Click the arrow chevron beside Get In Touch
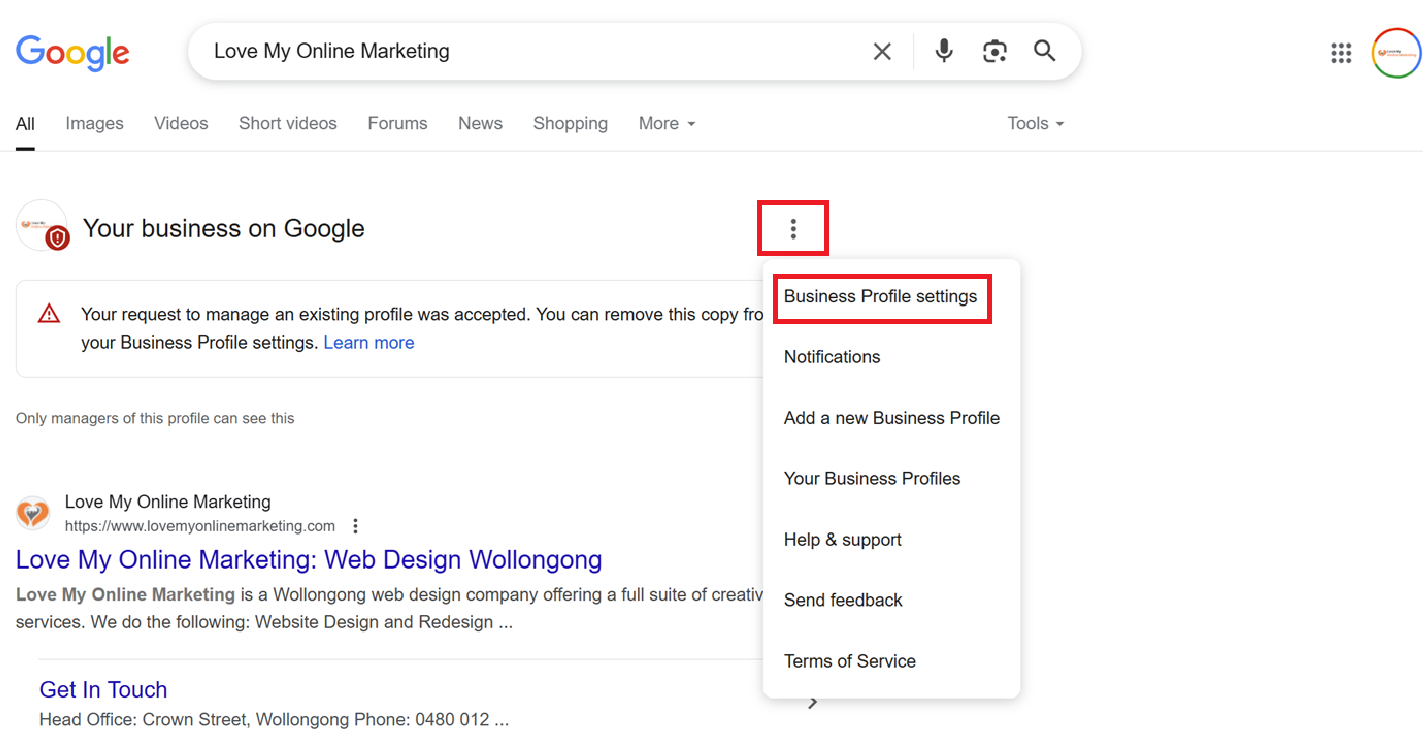This screenshot has width=1423, height=730. [x=813, y=703]
